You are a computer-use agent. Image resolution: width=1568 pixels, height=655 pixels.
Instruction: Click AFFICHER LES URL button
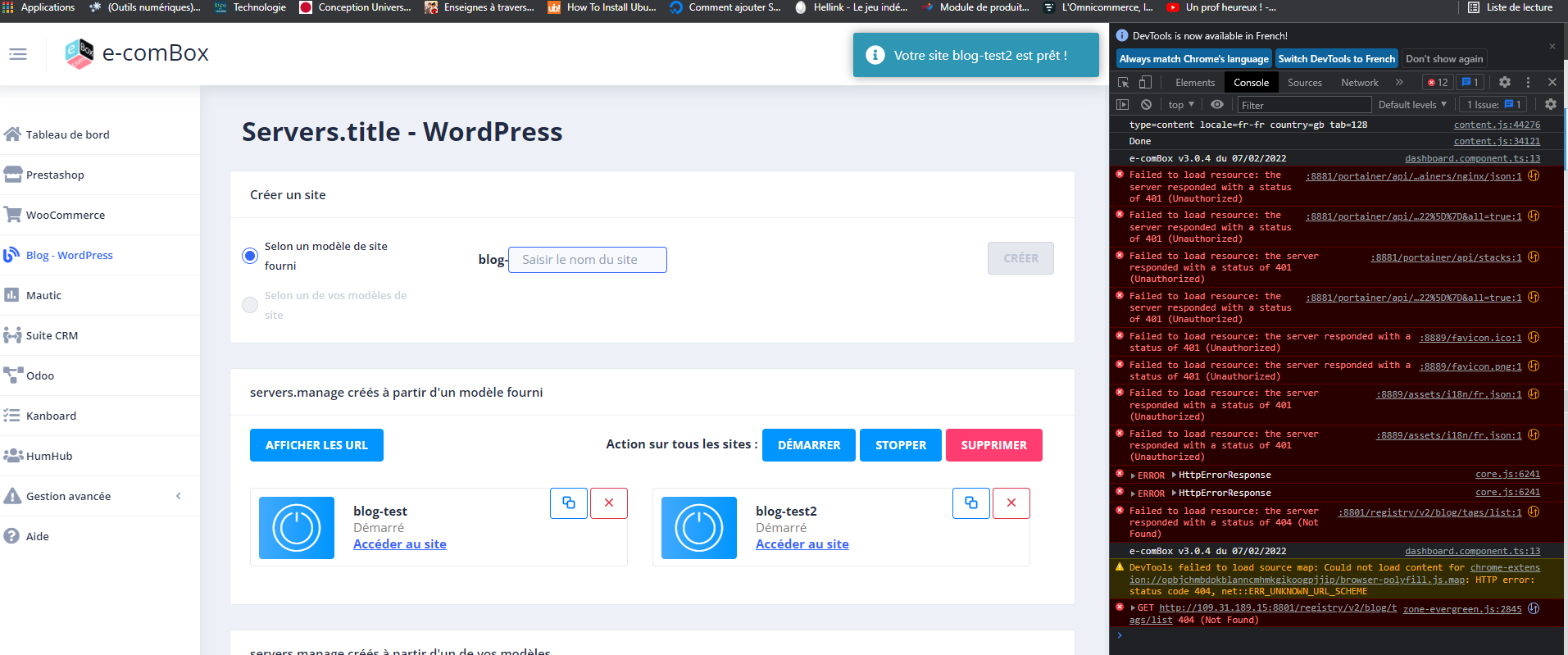[316, 445]
